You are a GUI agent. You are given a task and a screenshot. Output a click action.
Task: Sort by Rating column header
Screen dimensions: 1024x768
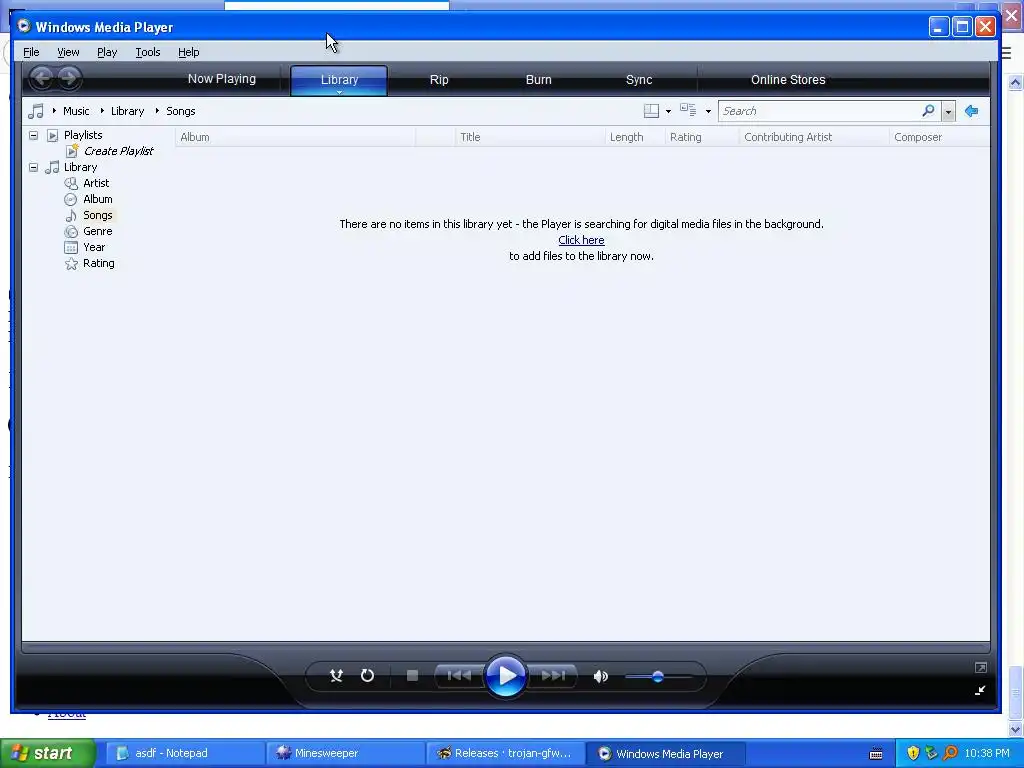coord(703,137)
